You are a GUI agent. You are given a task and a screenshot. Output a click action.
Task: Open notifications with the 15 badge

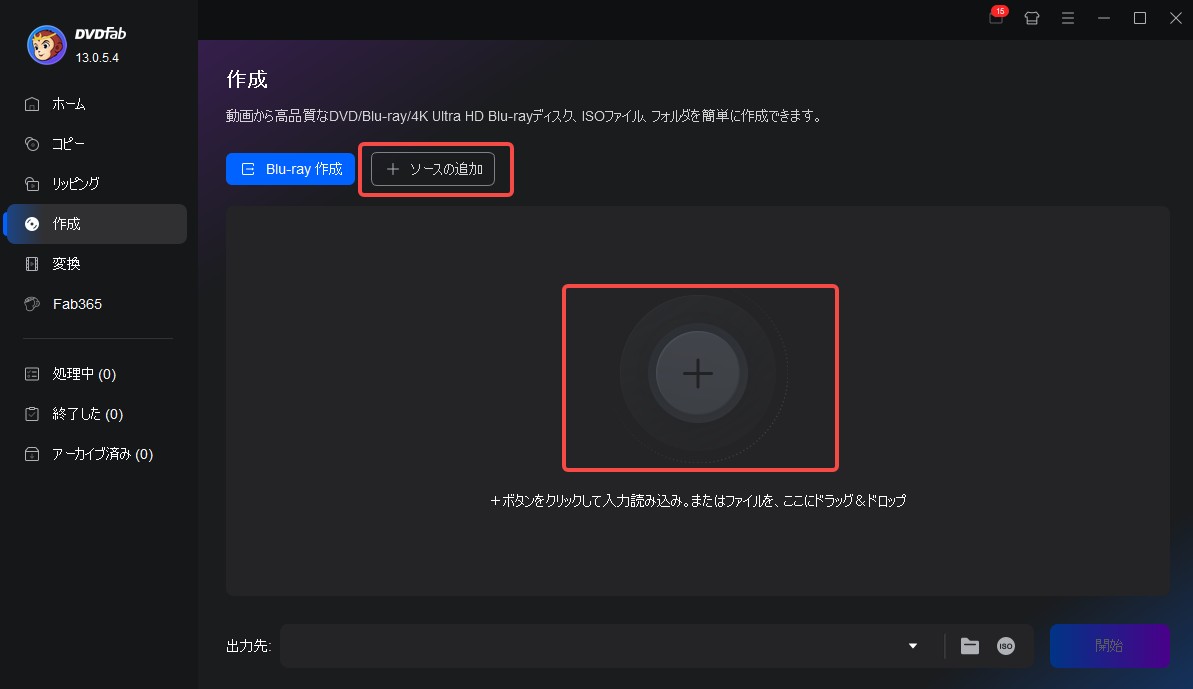pyautogui.click(x=996, y=18)
